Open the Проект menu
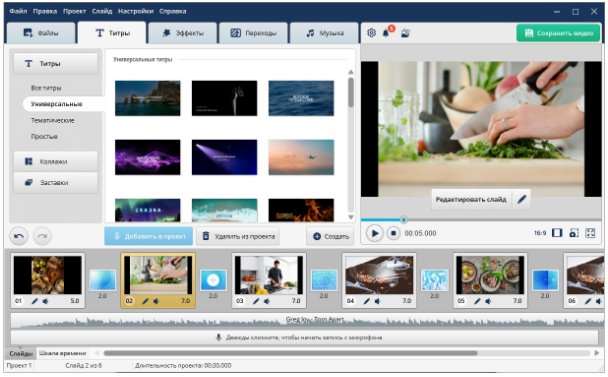Image resolution: width=608 pixels, height=377 pixels. coord(74,11)
